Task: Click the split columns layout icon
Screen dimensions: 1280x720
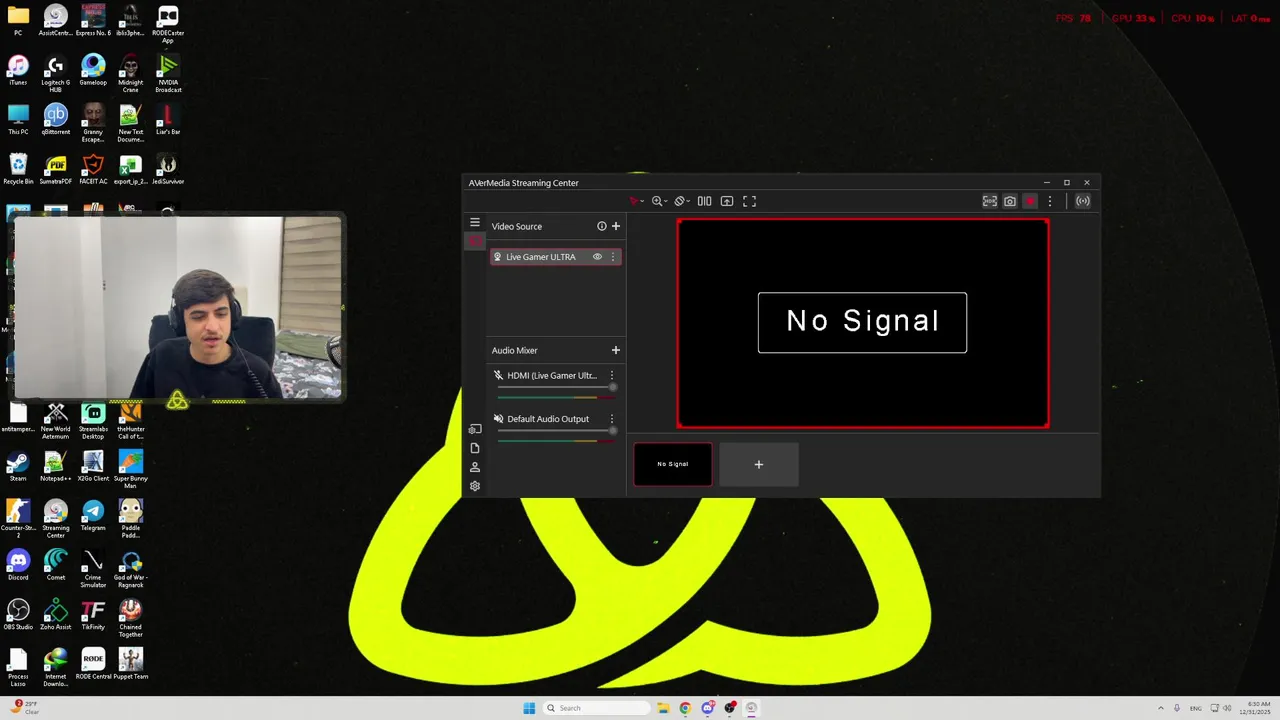Action: pyautogui.click(x=704, y=201)
